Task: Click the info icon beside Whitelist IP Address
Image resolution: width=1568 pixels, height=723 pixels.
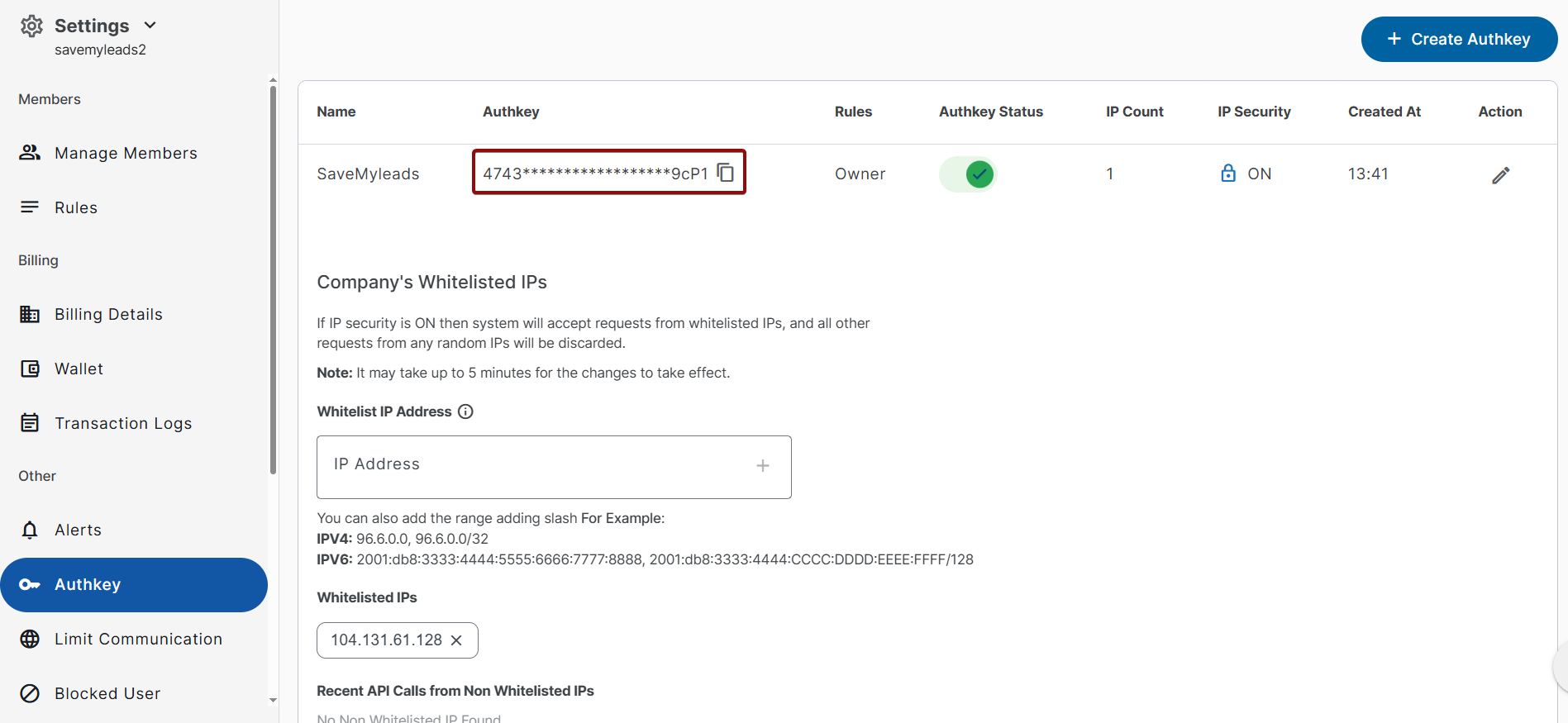Action: tap(466, 411)
